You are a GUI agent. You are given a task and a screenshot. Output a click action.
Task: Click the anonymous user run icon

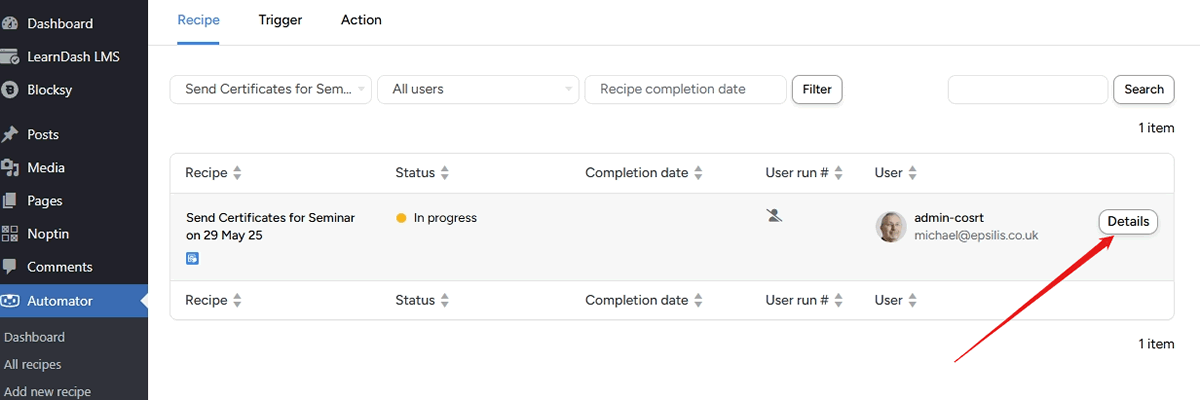(774, 215)
